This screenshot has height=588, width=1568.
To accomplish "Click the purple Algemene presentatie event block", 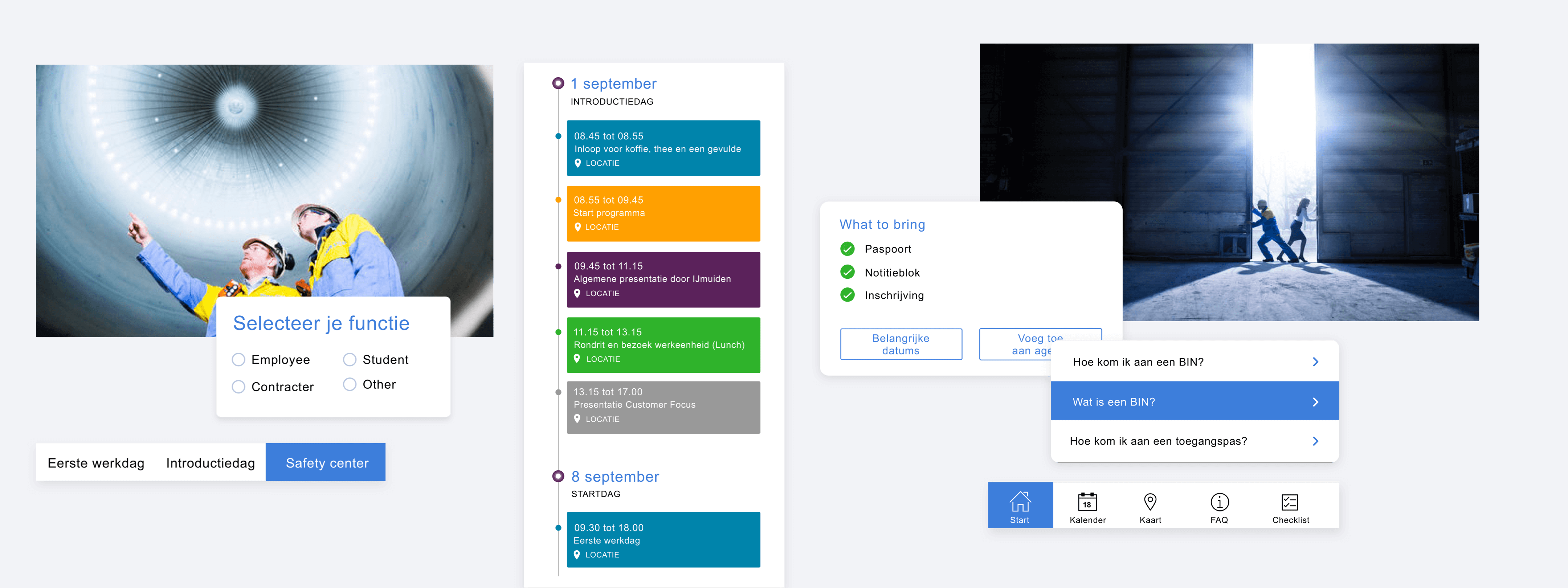I will coord(663,279).
